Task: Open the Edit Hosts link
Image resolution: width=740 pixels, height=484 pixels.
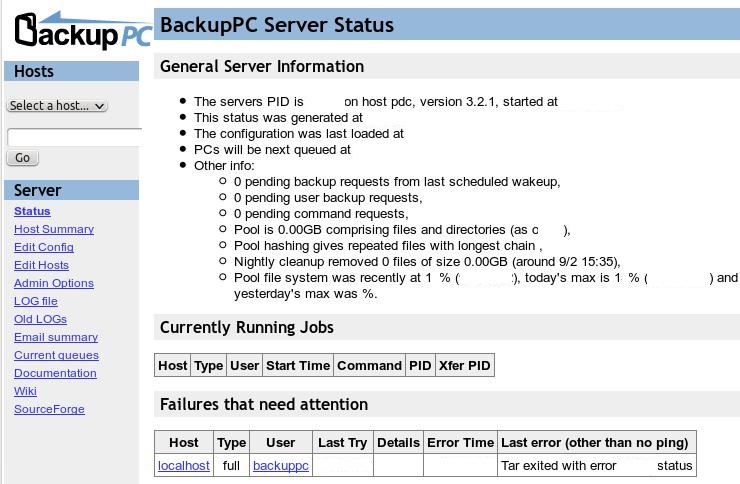Action: tap(42, 265)
